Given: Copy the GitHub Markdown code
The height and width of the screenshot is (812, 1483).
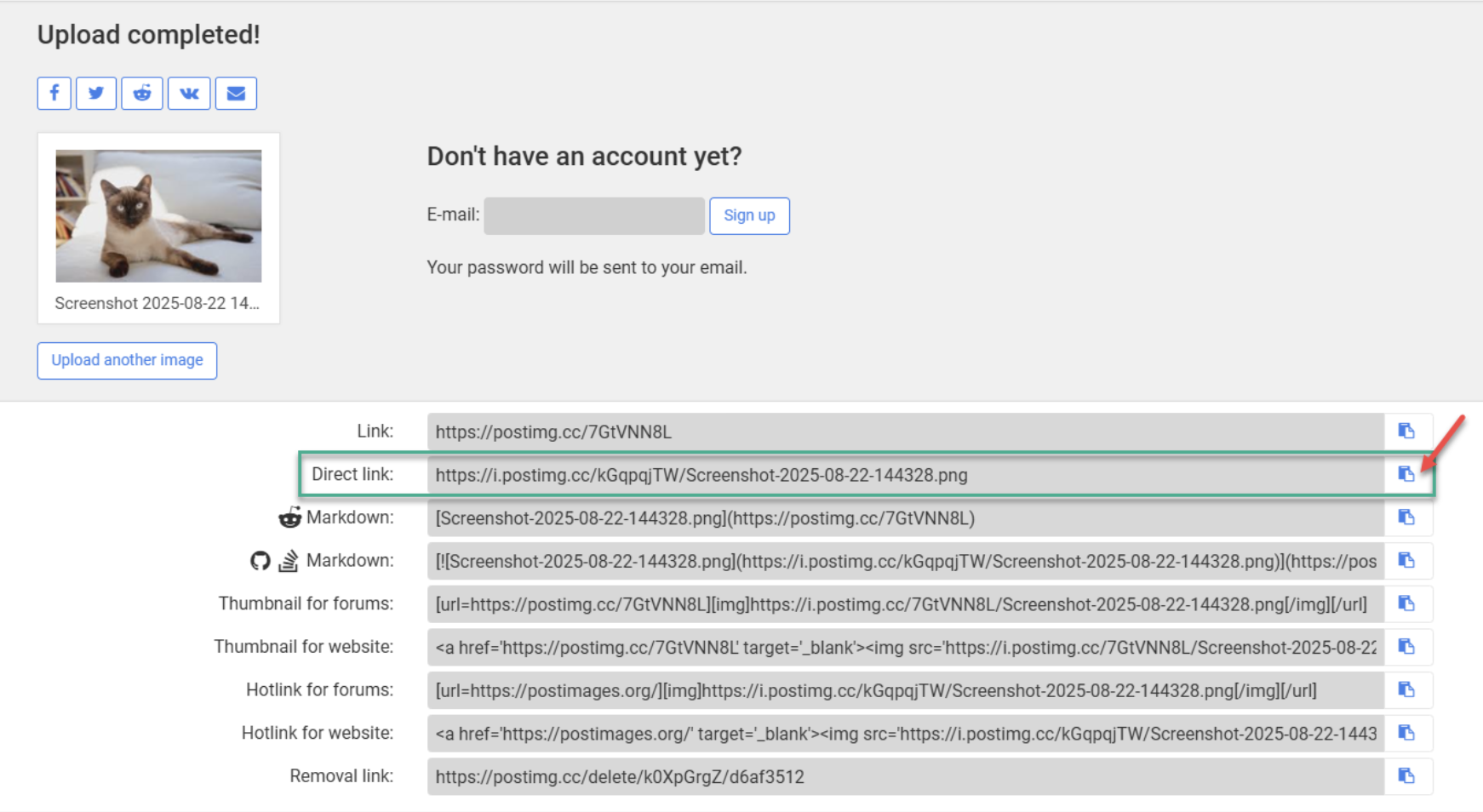Looking at the screenshot, I should pos(1406,561).
